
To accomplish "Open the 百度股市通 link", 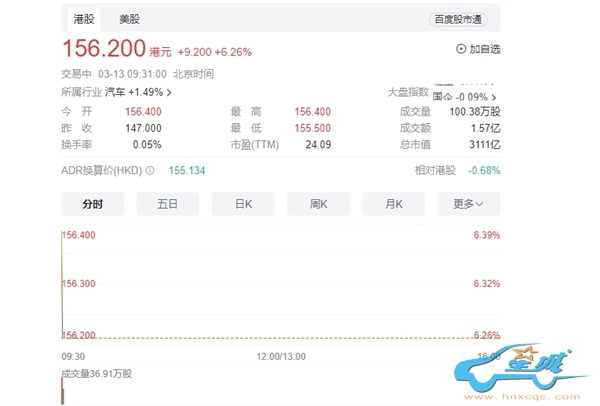I will (x=458, y=20).
